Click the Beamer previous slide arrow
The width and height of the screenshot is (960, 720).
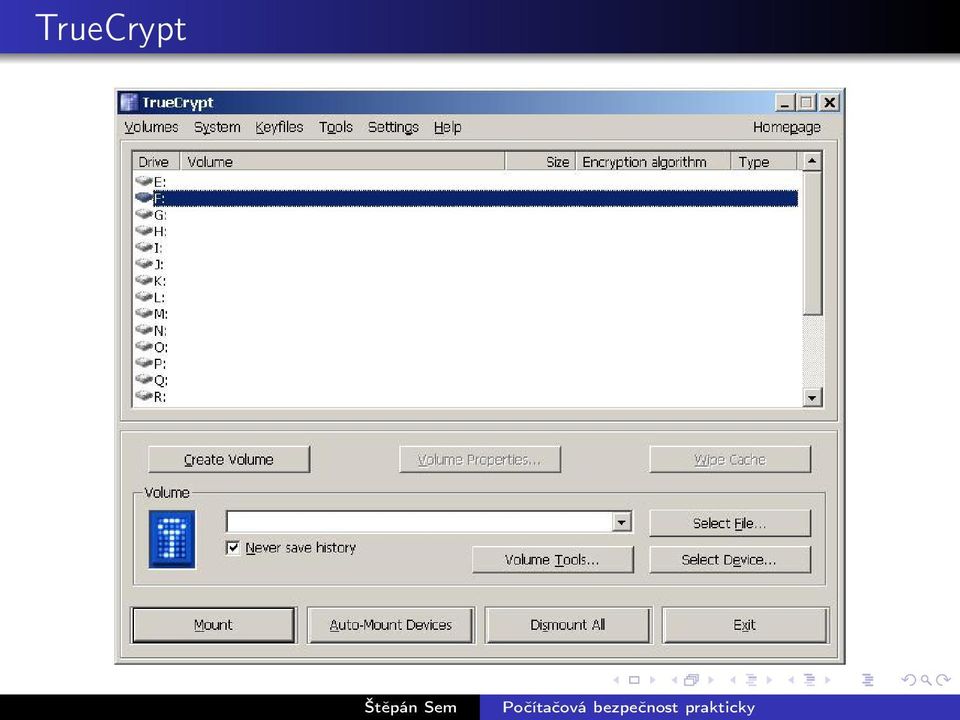pyautogui.click(x=616, y=680)
